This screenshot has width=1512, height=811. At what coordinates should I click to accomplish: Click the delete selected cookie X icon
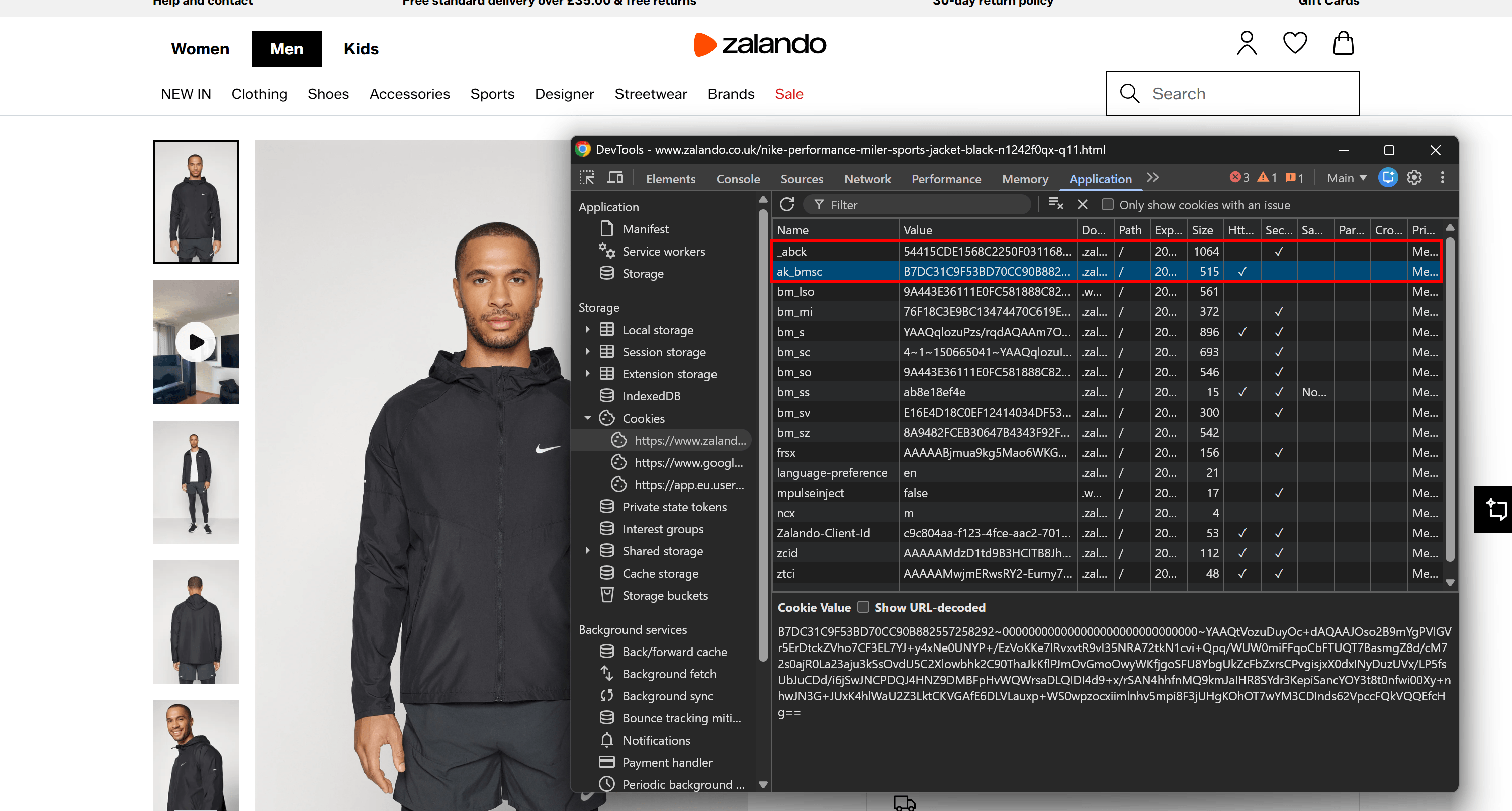click(x=1083, y=204)
